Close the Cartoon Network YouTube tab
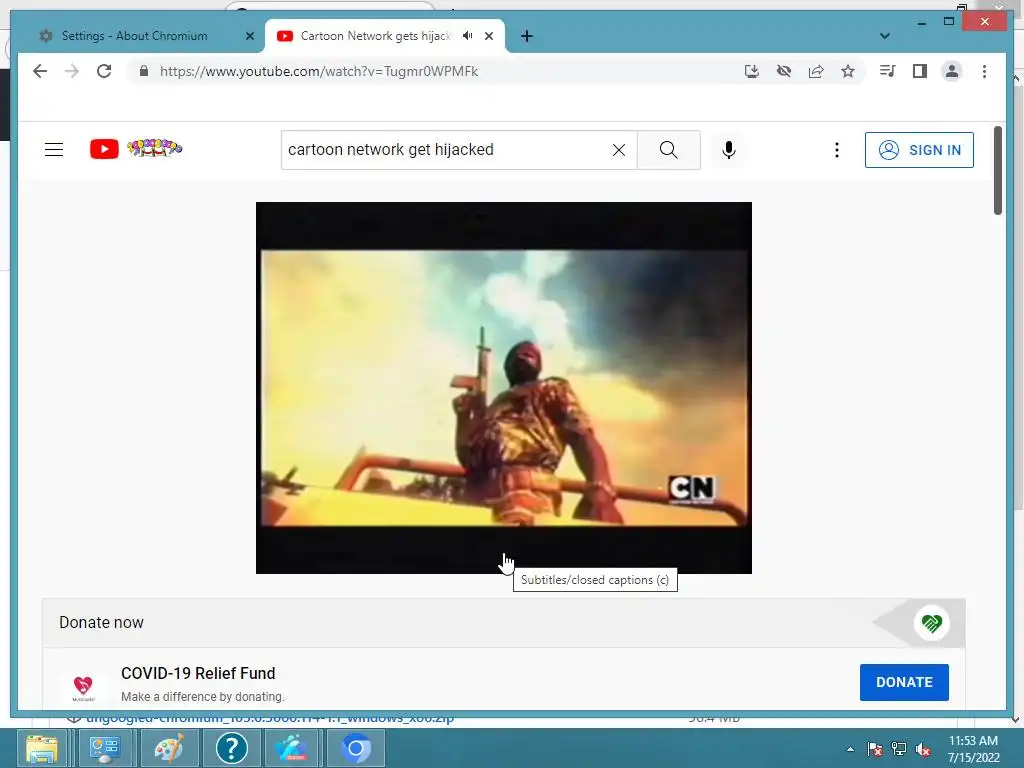 489,37
